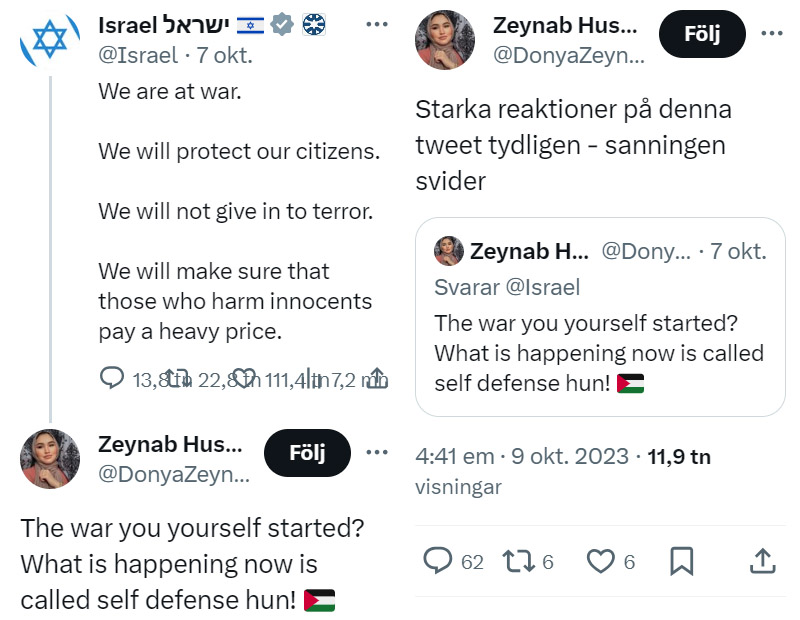Click the @Israel mention after "Svarar"

point(543,287)
